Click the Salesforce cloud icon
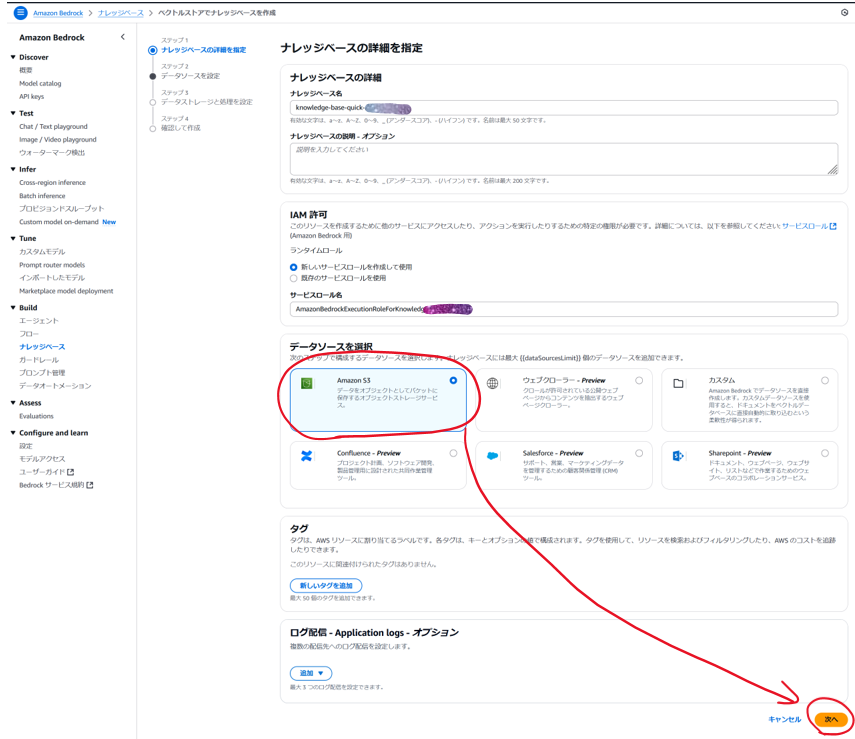855x739 pixels. [492, 456]
